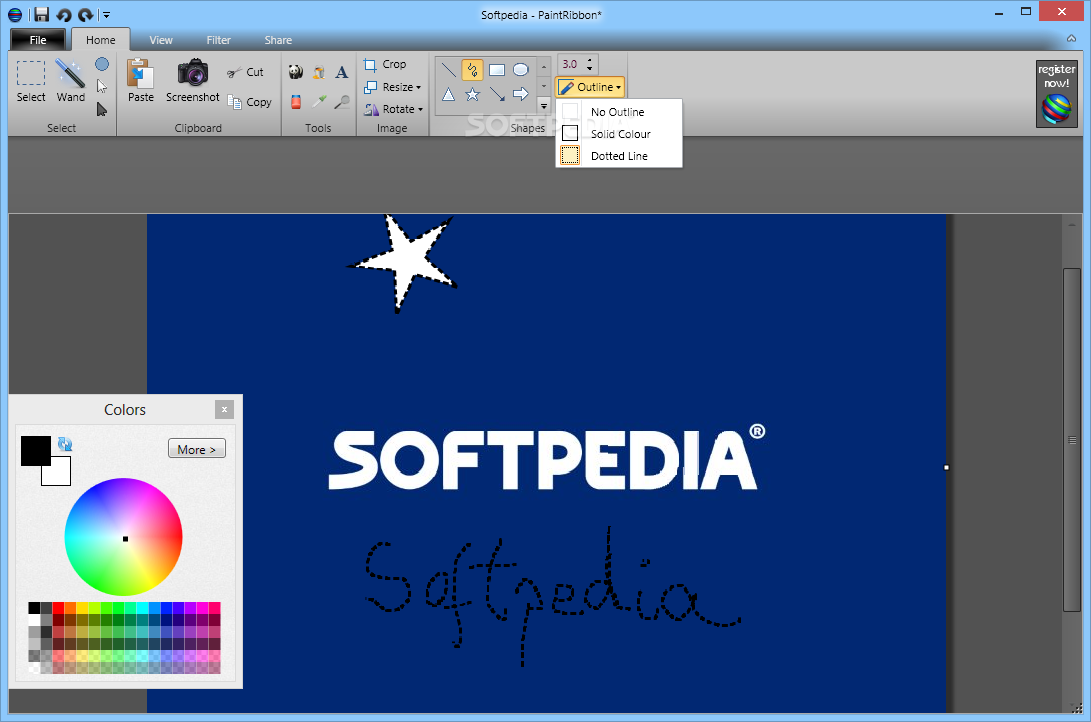Pick pure red in the palette grid
Viewport: 1091px width, 722px height.
coord(58,608)
